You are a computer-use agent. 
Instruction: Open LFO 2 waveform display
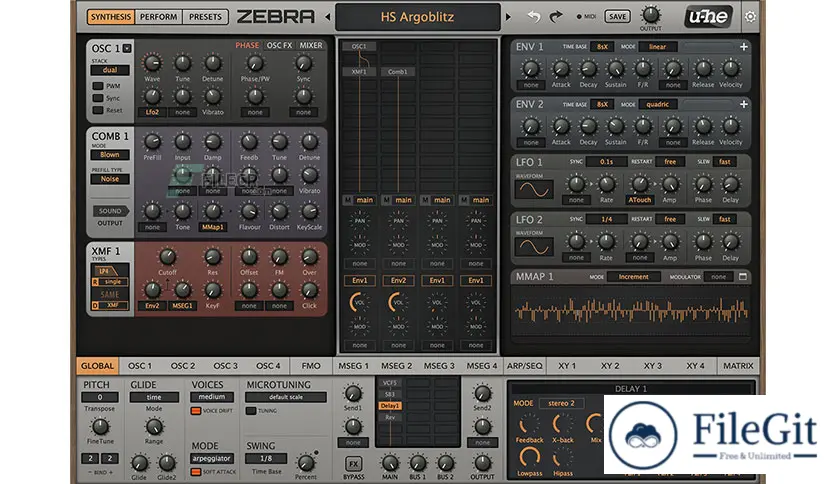534,247
